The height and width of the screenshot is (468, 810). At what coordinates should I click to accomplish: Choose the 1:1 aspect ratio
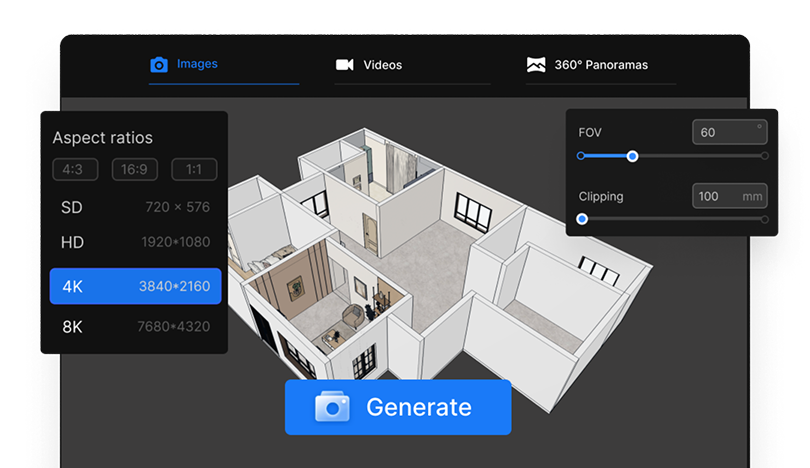(194, 170)
